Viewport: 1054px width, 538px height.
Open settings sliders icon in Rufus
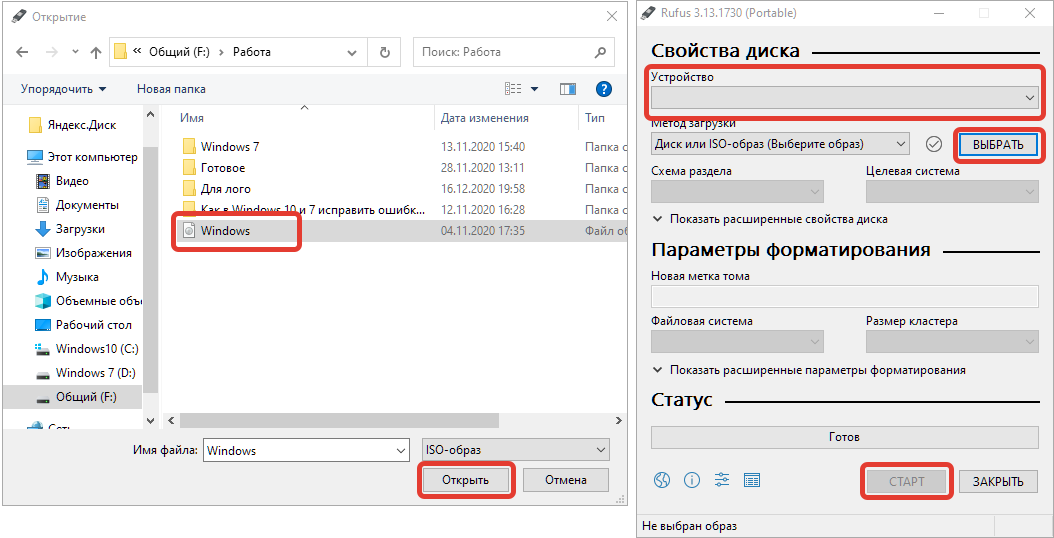click(722, 480)
